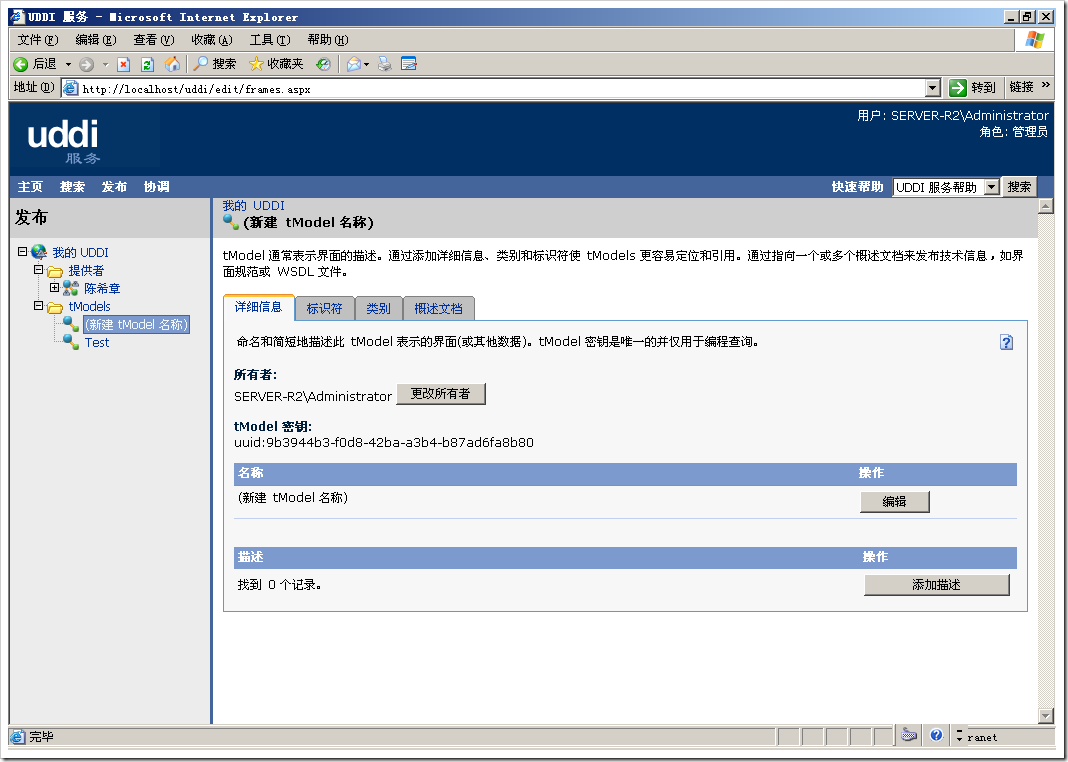Open the 主页 navigation link
The width and height of the screenshot is (1068, 762).
click(x=30, y=187)
